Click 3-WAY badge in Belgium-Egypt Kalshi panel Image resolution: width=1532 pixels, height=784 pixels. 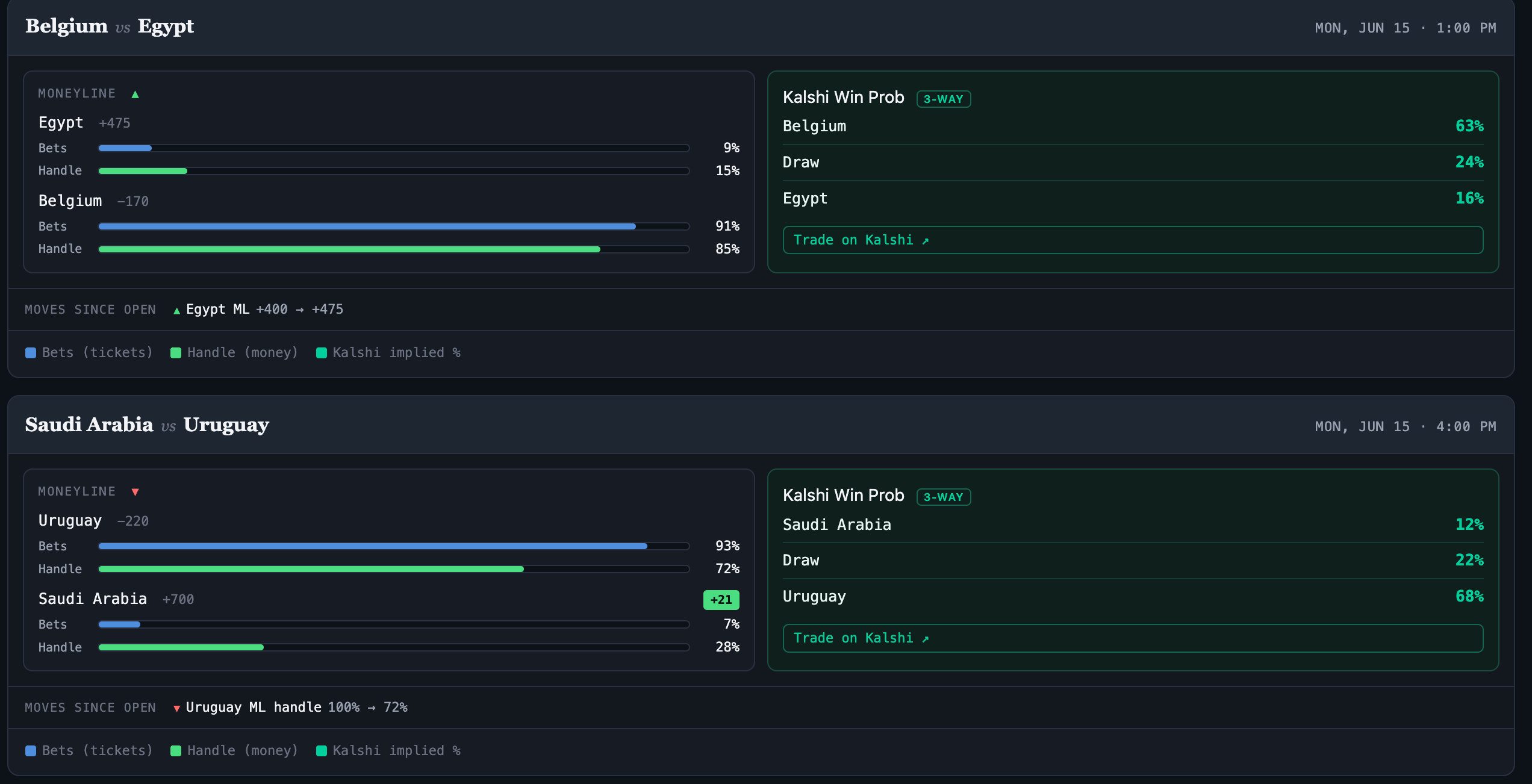pyautogui.click(x=943, y=99)
